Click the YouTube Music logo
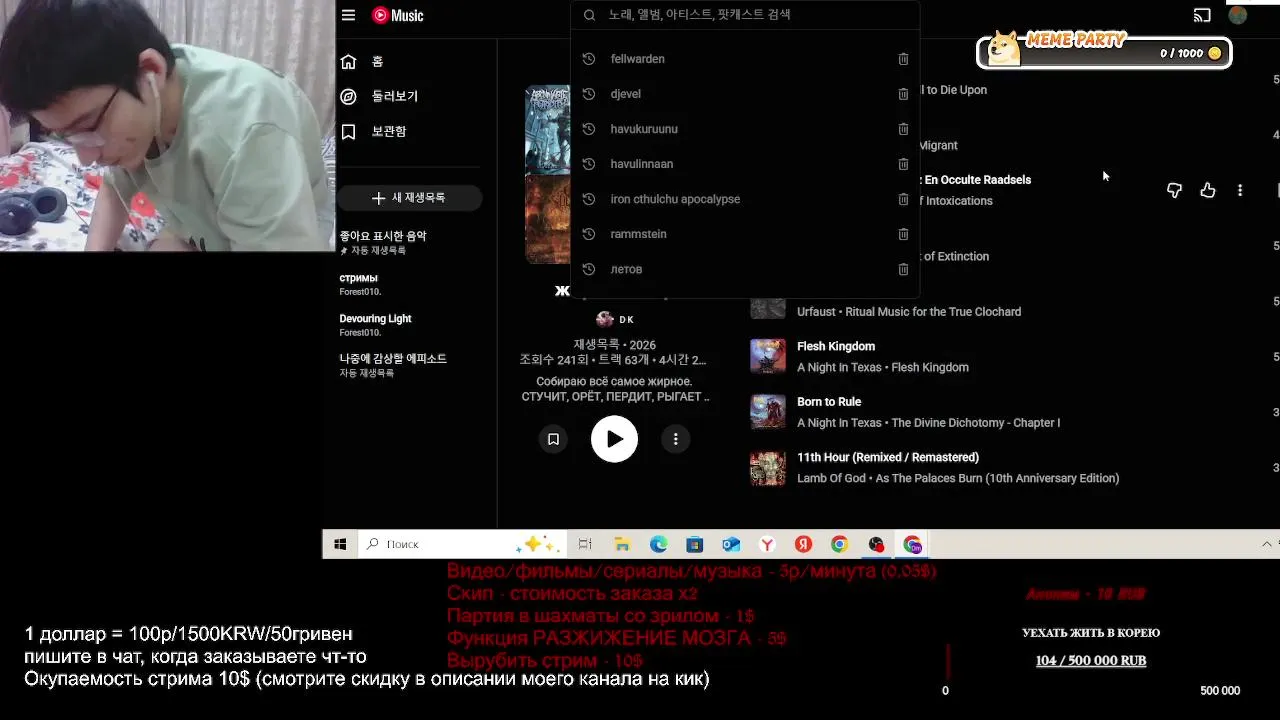Viewport: 1280px width, 720px height. [x=398, y=15]
